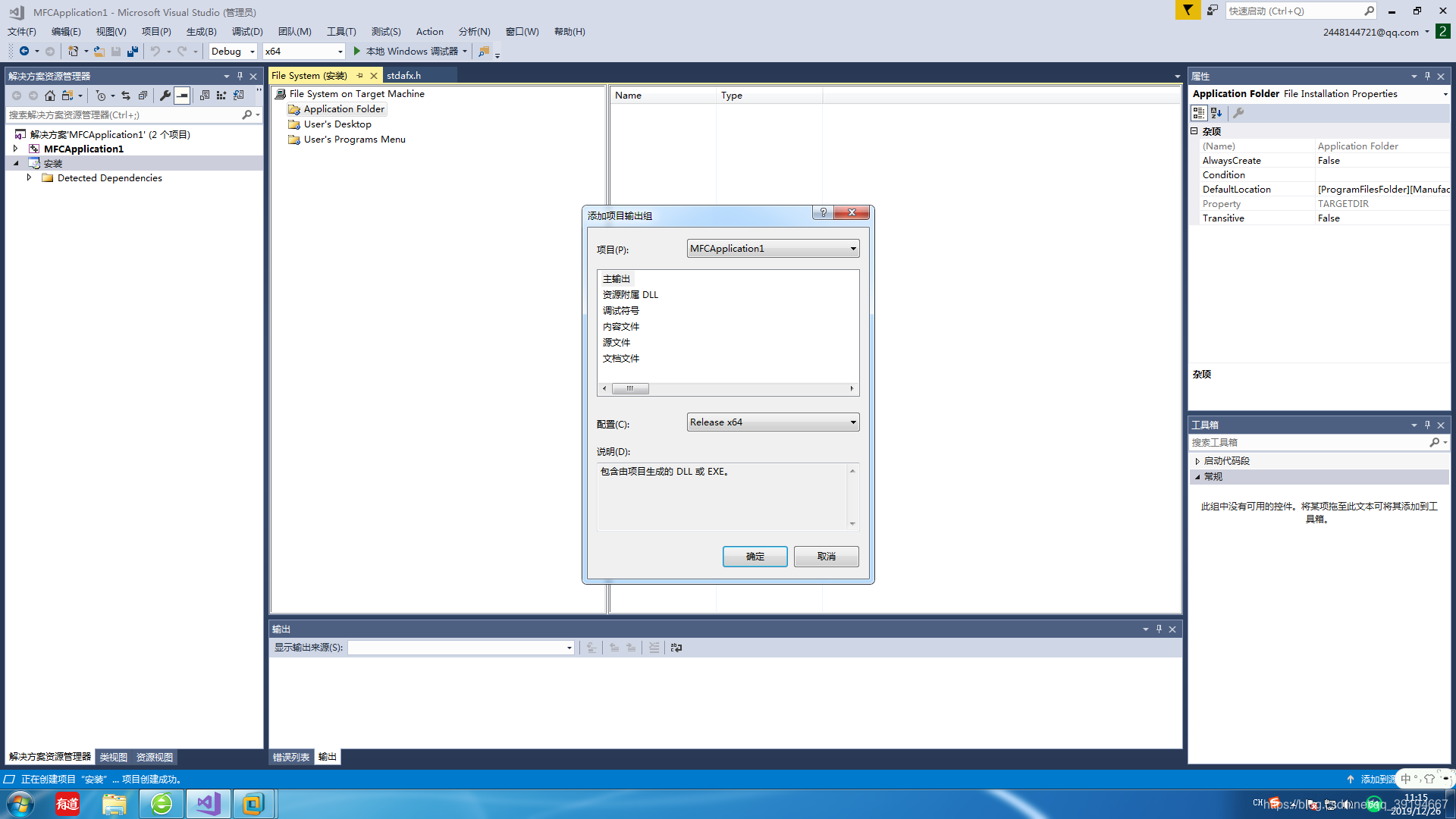Image resolution: width=1456 pixels, height=819 pixels.
Task: Select 配置 dropdown Release x64
Action: pos(773,421)
